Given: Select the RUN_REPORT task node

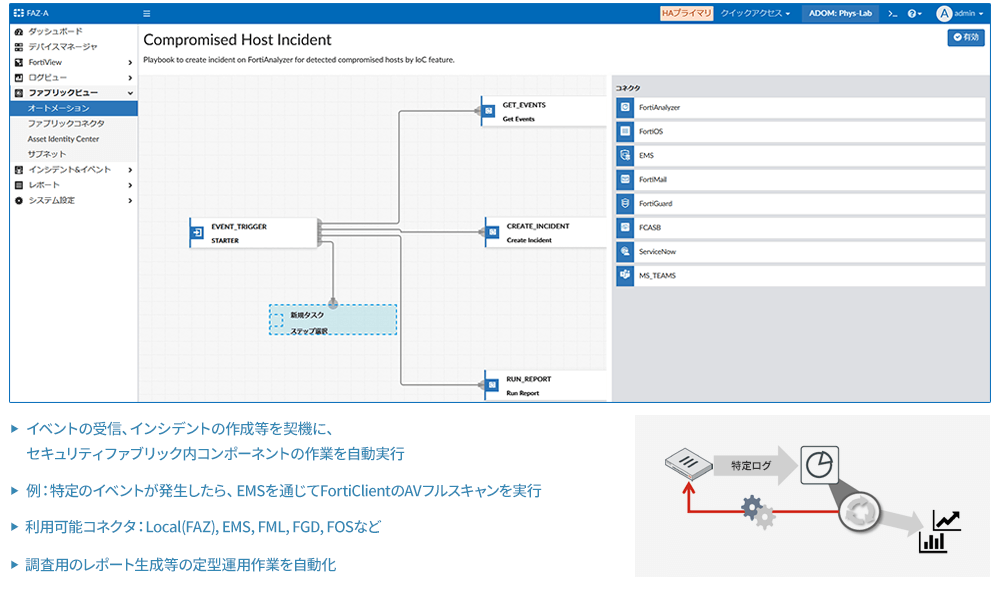Looking at the screenshot, I should pos(545,385).
